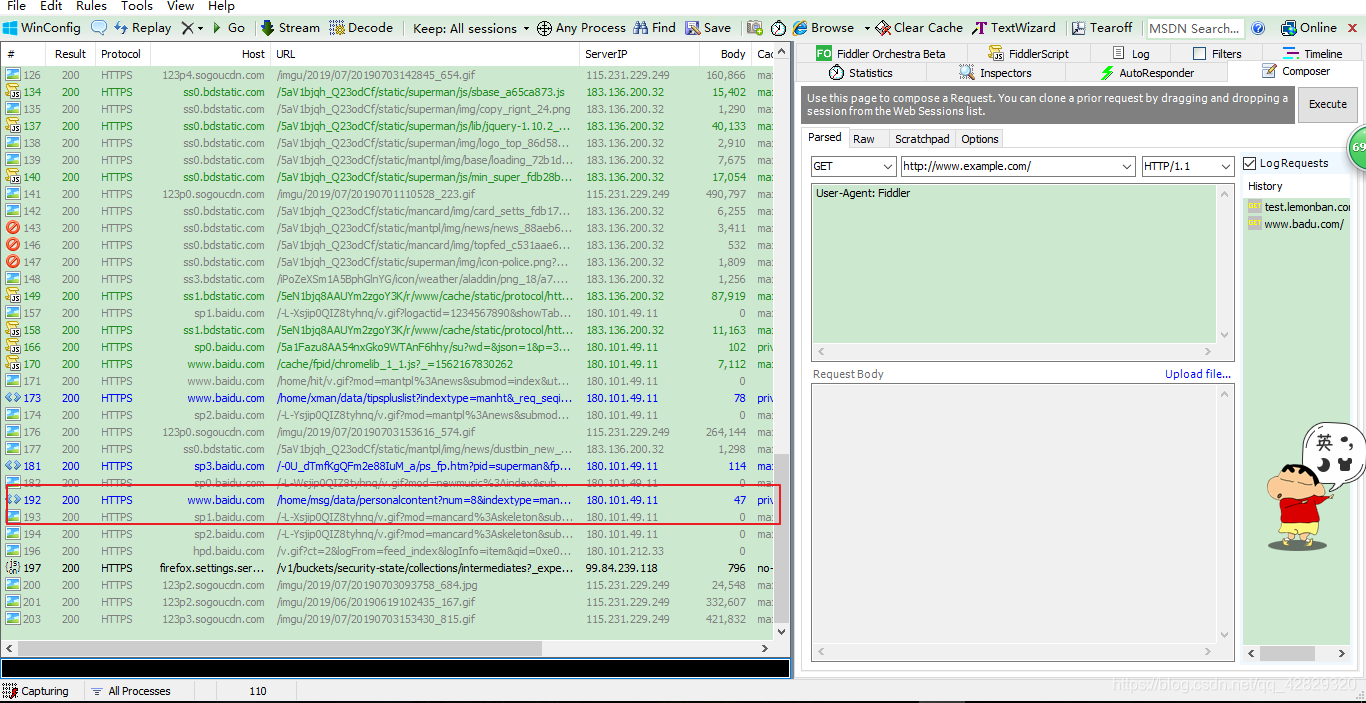Open the TextWizard tool

(1014, 28)
